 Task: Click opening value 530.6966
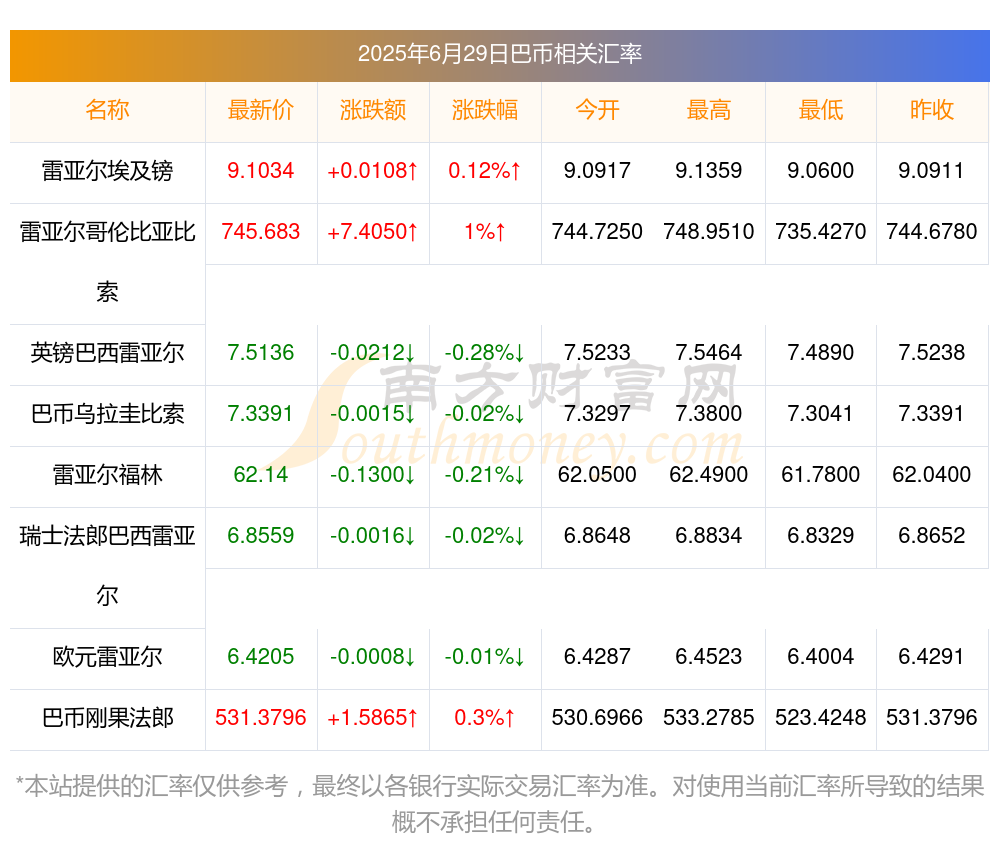coord(597,718)
